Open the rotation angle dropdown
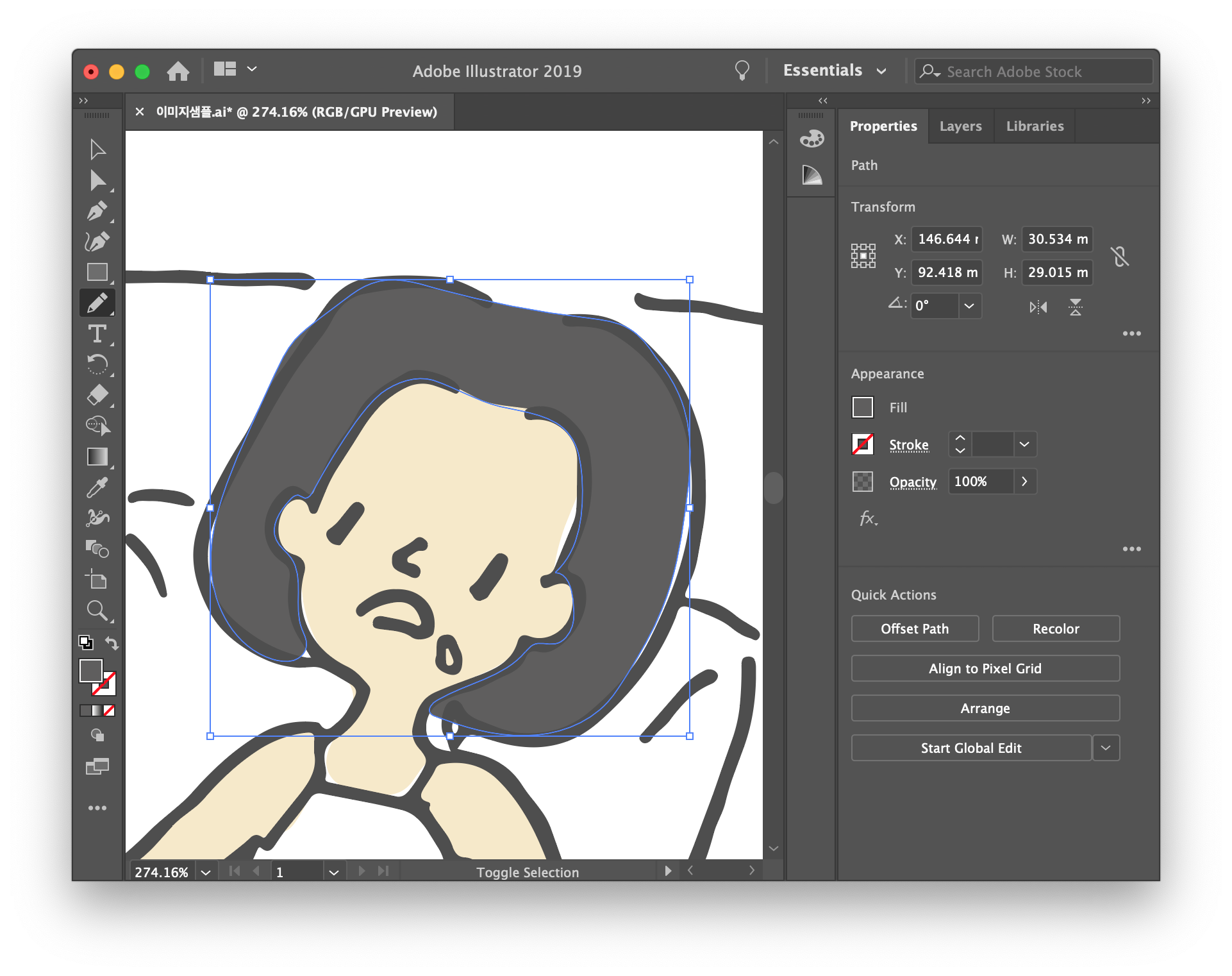The height and width of the screenshot is (976, 1232). pyautogui.click(x=969, y=306)
